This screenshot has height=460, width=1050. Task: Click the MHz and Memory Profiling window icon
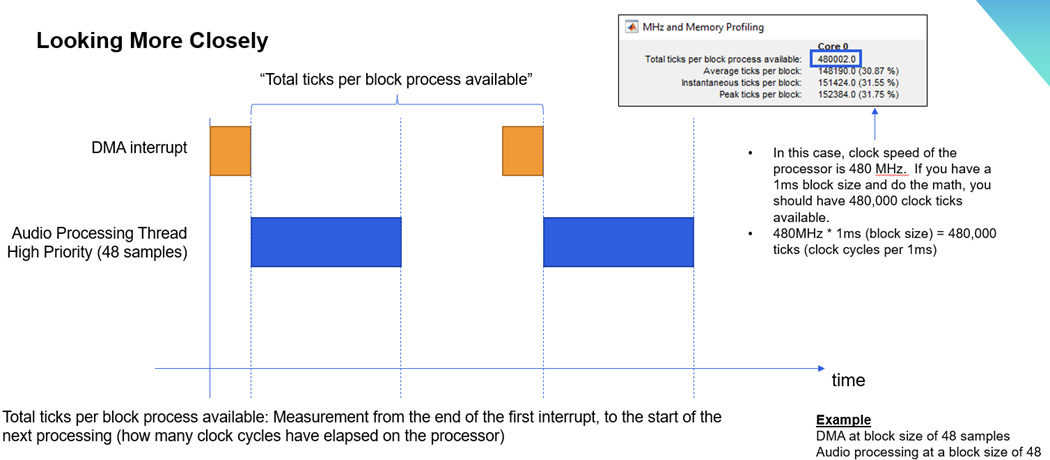coord(631,27)
